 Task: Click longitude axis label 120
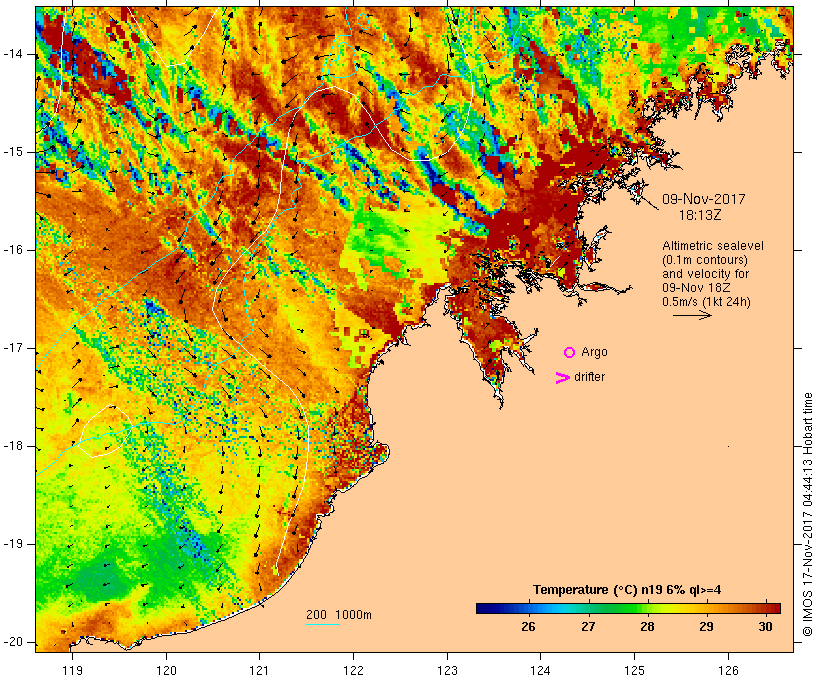coord(166,670)
